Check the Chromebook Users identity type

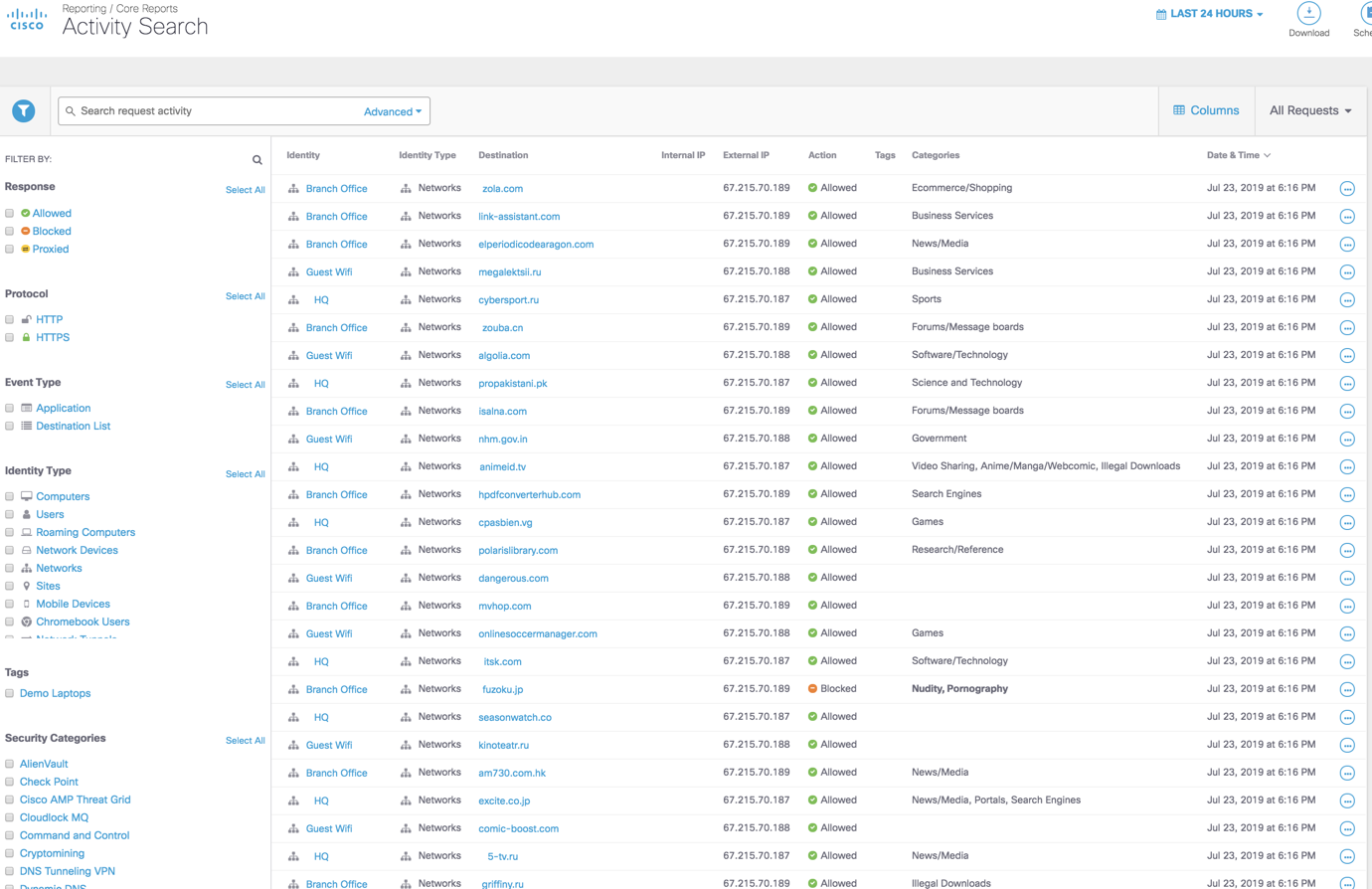click(10, 622)
